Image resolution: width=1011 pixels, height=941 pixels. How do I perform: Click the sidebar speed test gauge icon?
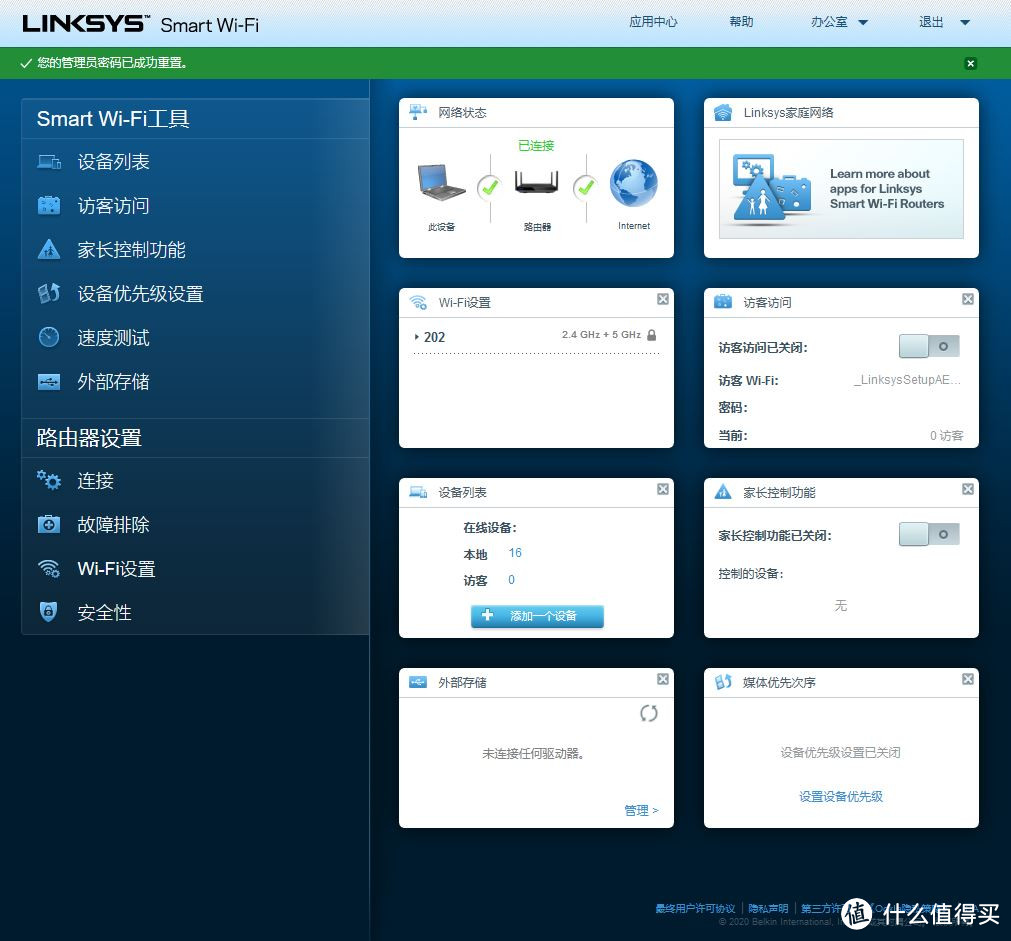pos(49,337)
